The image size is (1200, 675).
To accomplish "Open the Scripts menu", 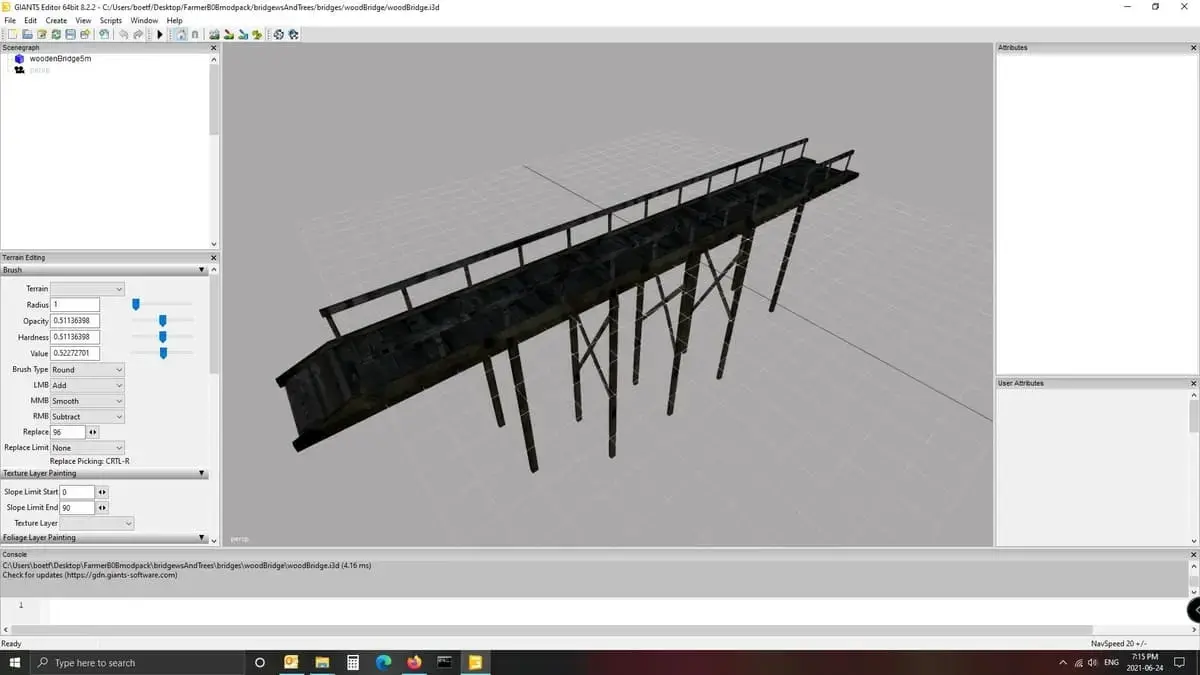I will click(110, 19).
